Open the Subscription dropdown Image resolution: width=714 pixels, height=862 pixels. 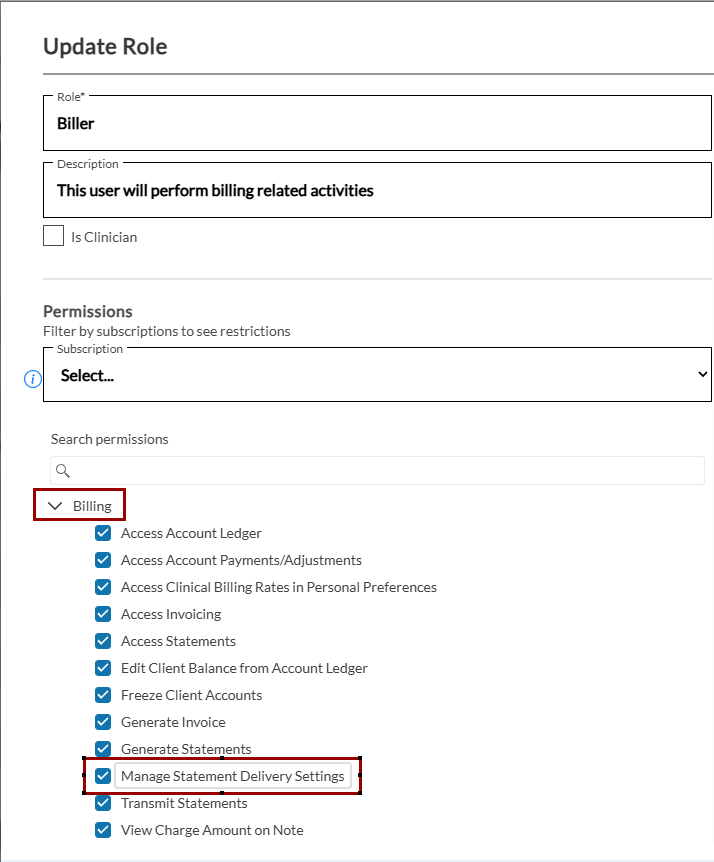pyautogui.click(x=377, y=376)
